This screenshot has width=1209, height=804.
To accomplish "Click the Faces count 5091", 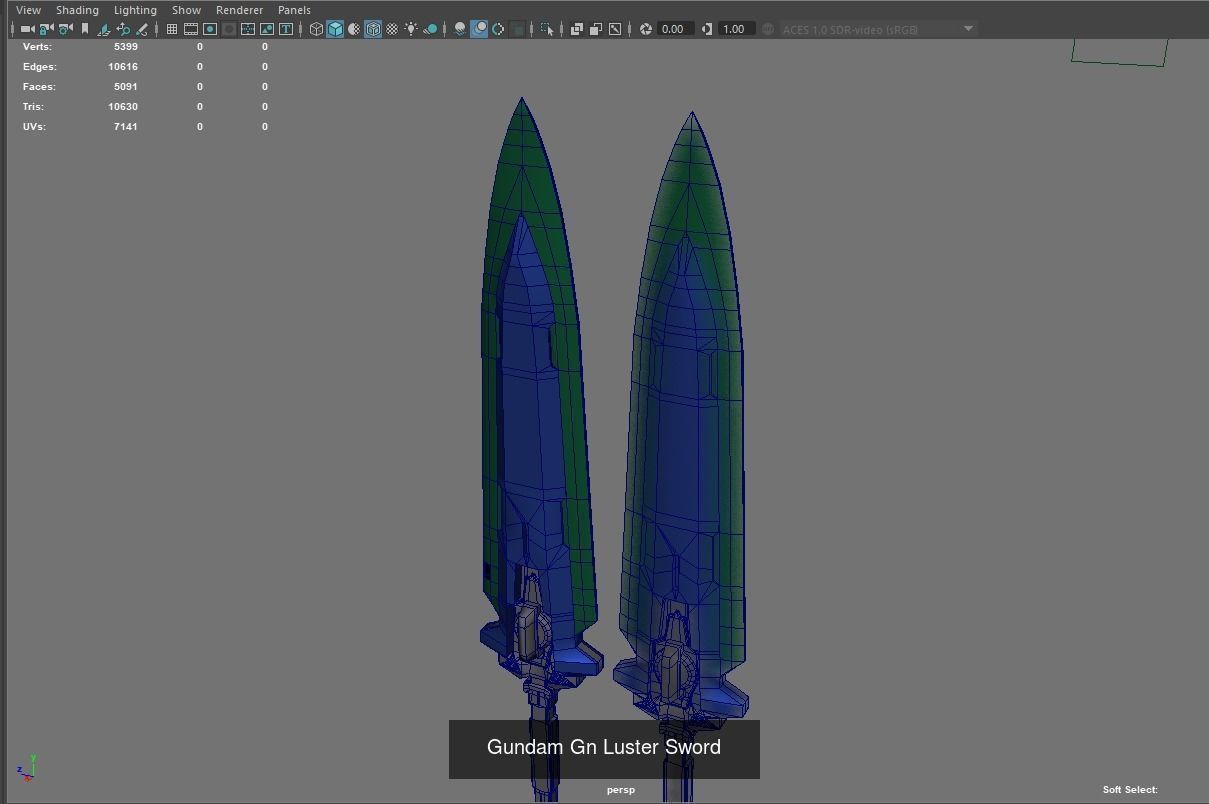I will 126,86.
